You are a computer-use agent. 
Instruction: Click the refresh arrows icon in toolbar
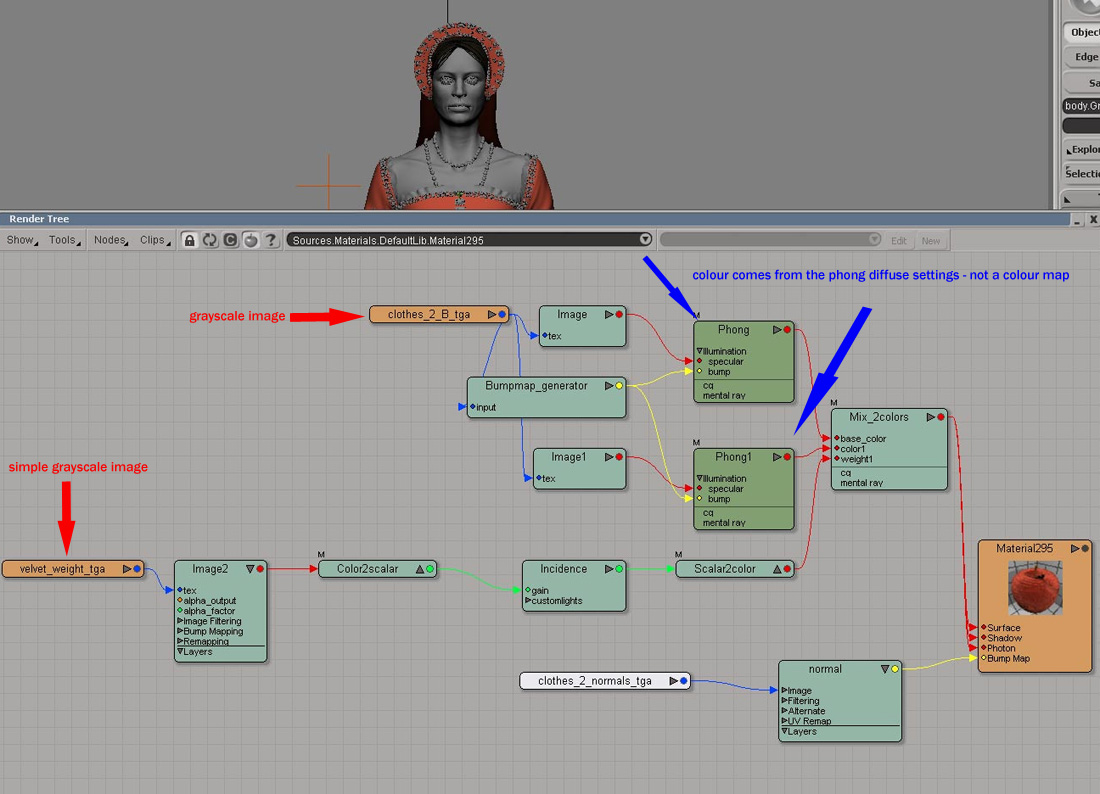pyautogui.click(x=210, y=240)
